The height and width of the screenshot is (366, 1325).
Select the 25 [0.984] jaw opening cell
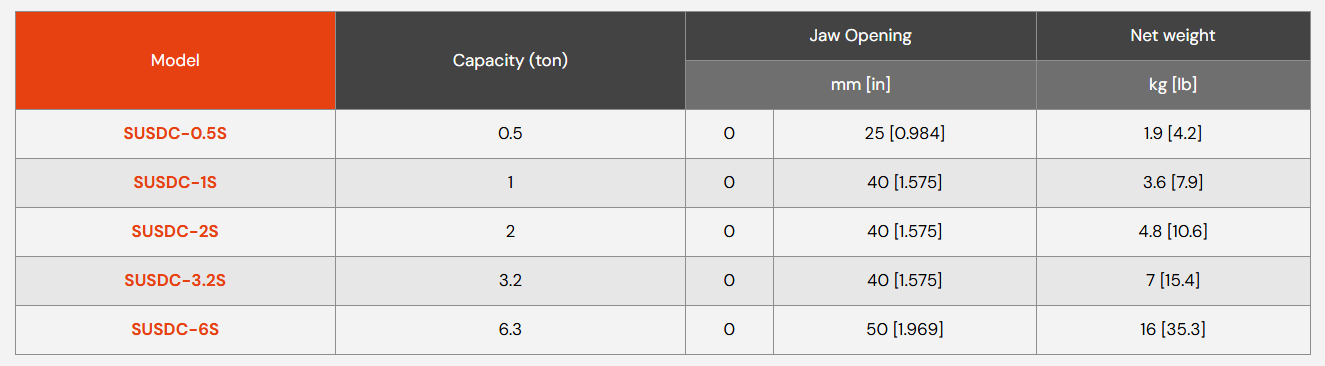pos(905,134)
